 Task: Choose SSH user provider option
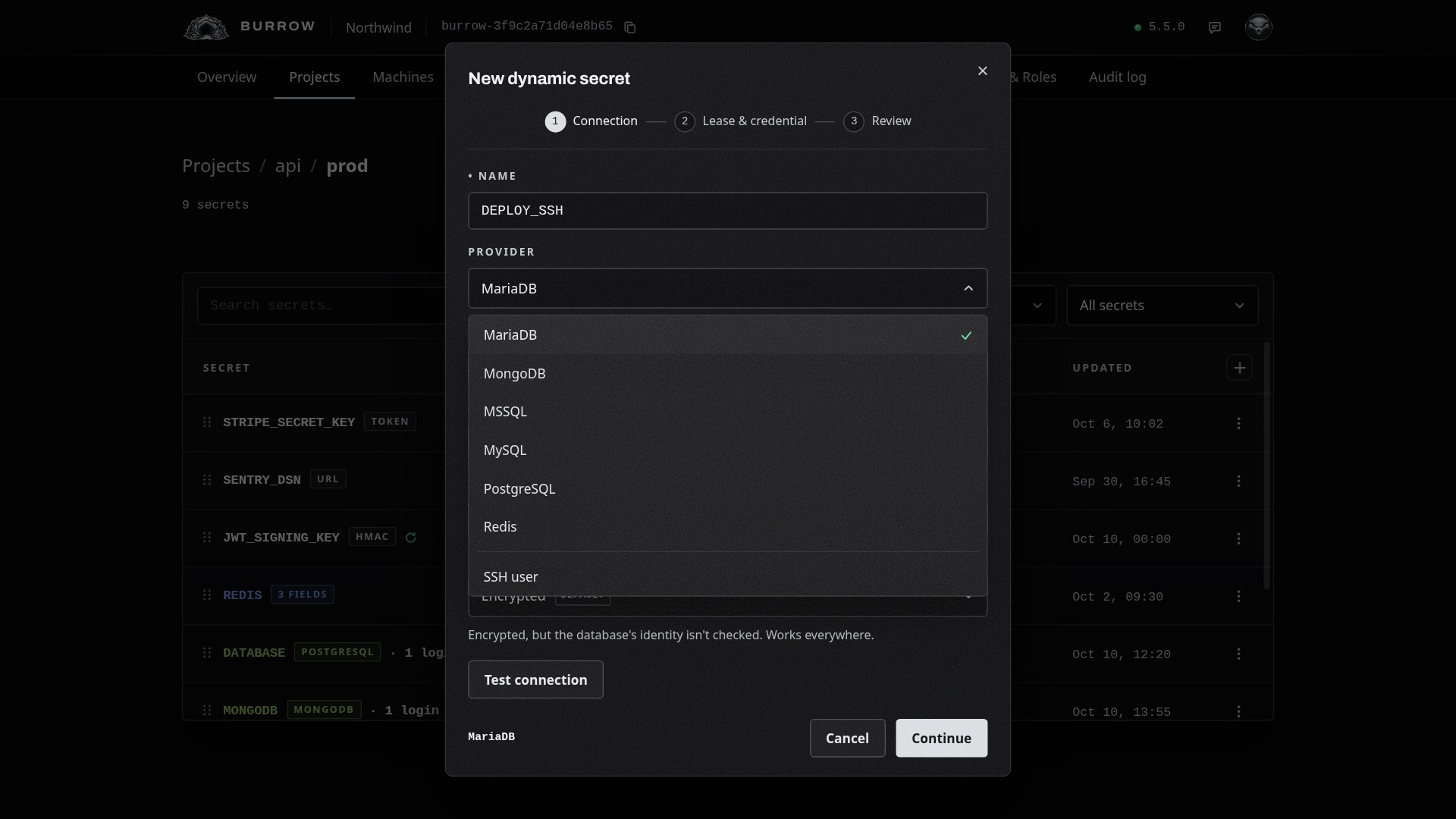pos(728,577)
